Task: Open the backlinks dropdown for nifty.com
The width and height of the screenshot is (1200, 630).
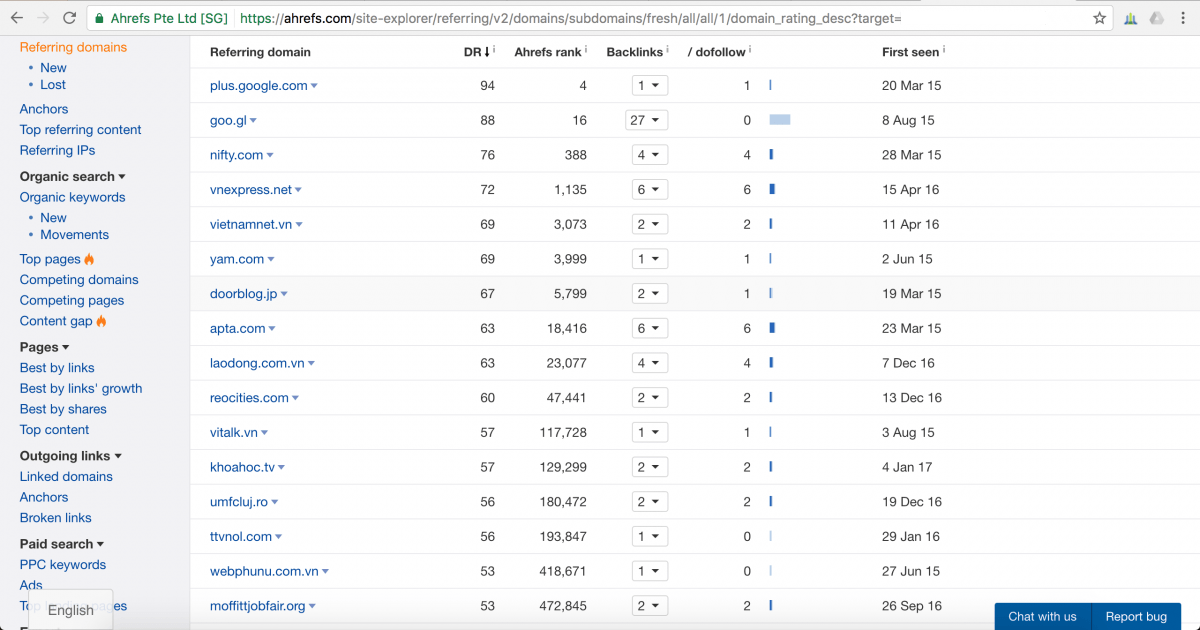Action: (650, 155)
